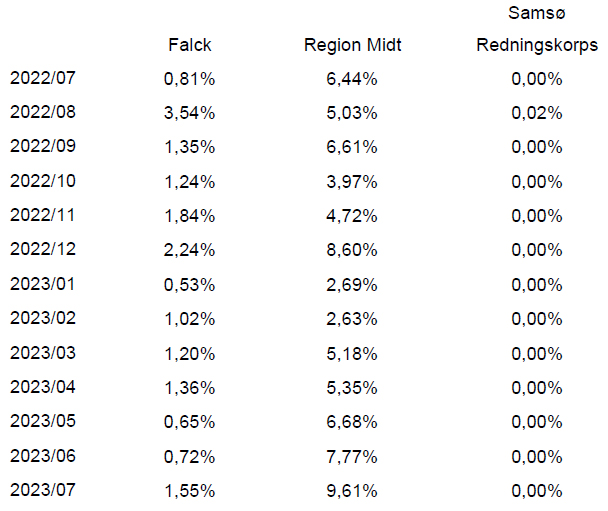The height and width of the screenshot is (511, 608).
Task: Select the 2022/07 row label
Action: pos(43,78)
